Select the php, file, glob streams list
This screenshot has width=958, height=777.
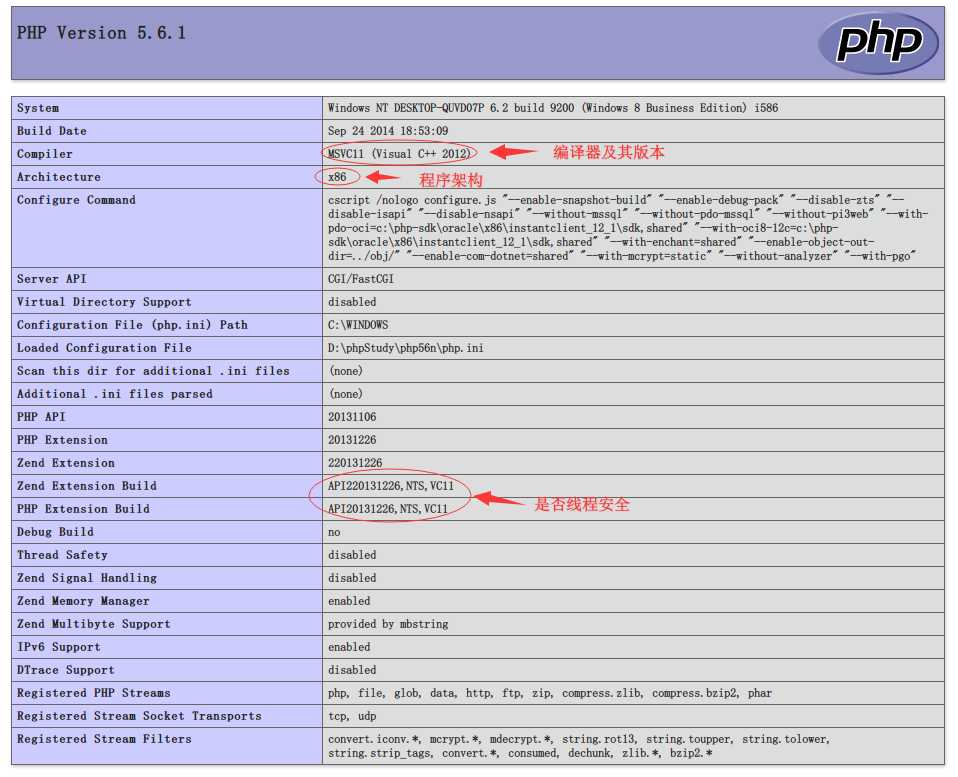[x=550, y=693]
